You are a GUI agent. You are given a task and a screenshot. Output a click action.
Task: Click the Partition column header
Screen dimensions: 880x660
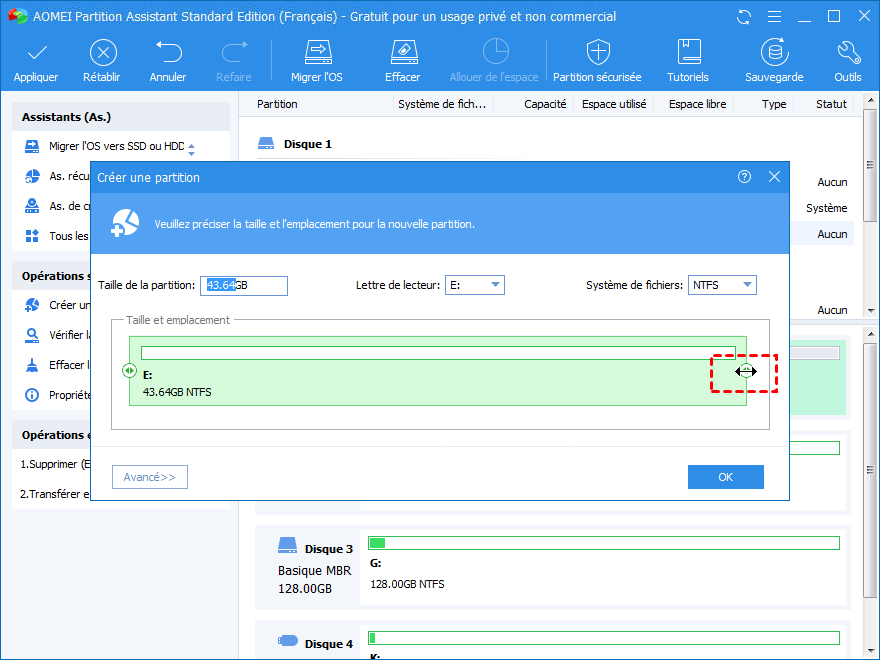click(x=277, y=104)
